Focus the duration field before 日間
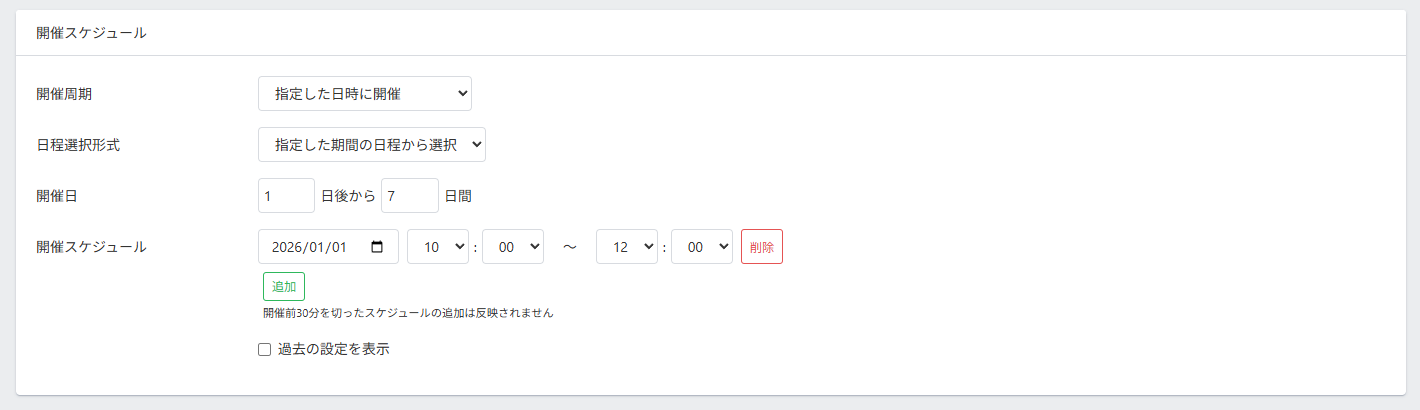1420x410 pixels. [409, 196]
